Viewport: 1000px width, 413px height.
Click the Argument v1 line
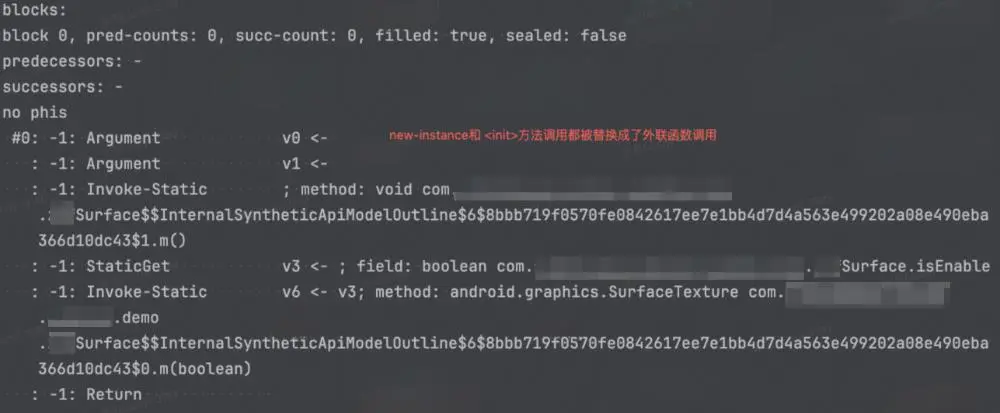[x=179, y=164]
